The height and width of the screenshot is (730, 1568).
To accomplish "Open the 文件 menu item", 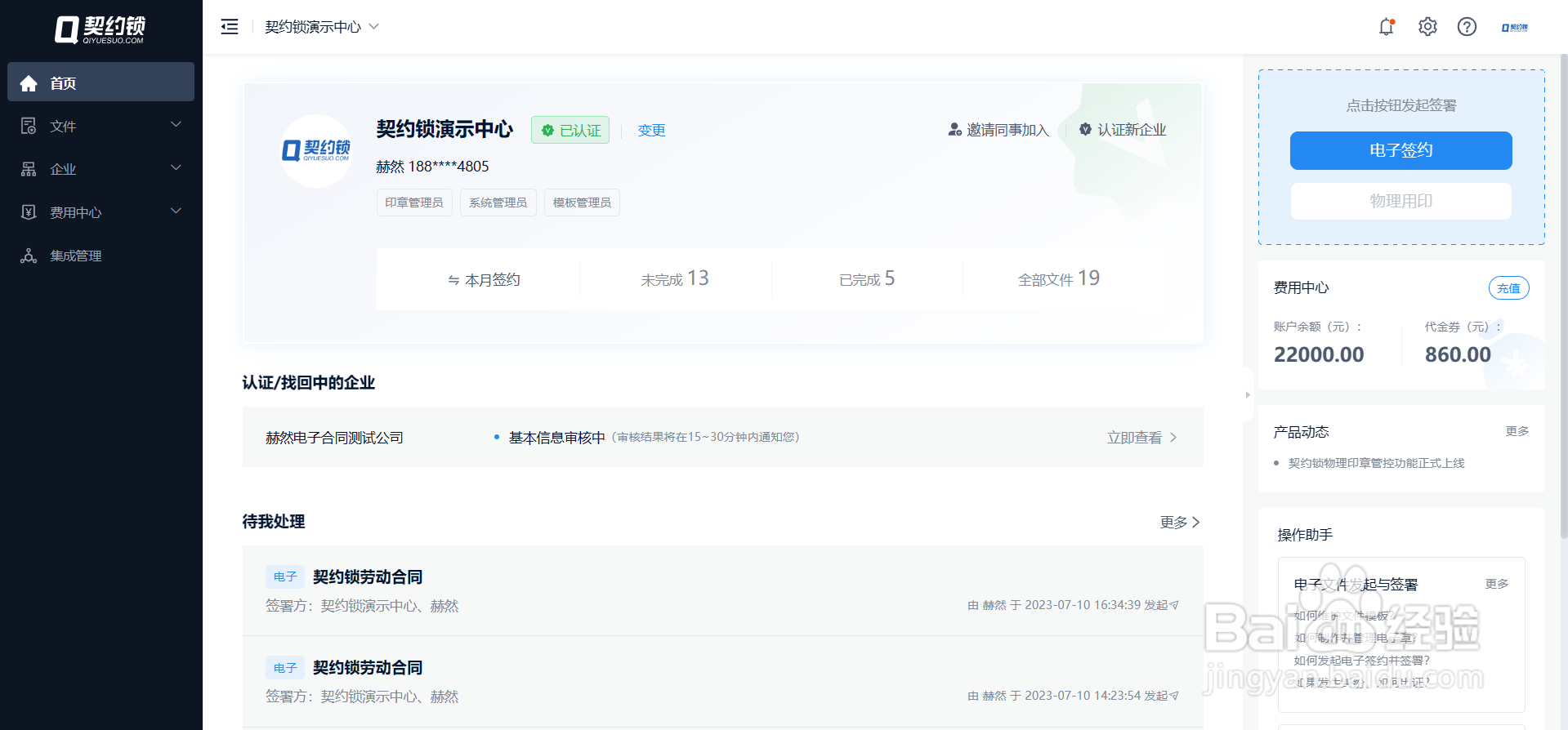I will coord(101,126).
